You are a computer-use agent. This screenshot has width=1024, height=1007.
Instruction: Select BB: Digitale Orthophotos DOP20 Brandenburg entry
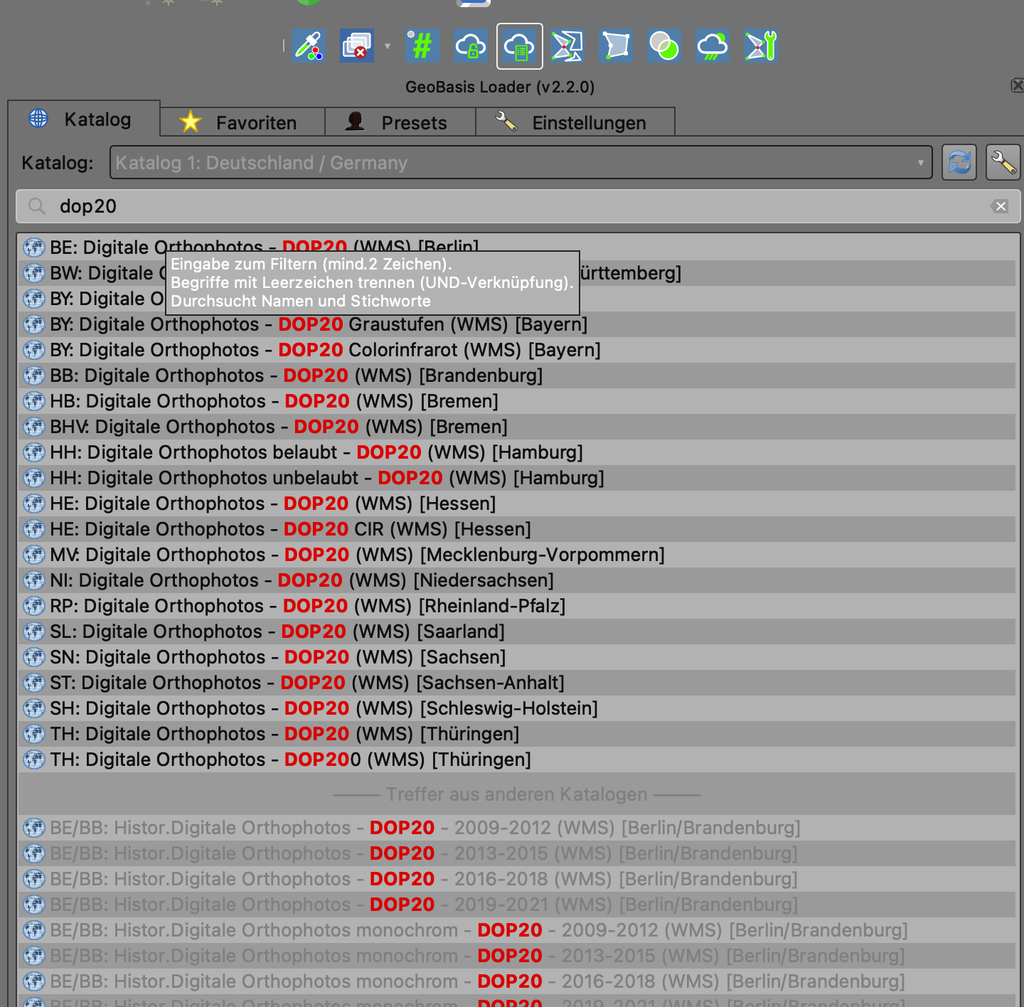point(517,376)
